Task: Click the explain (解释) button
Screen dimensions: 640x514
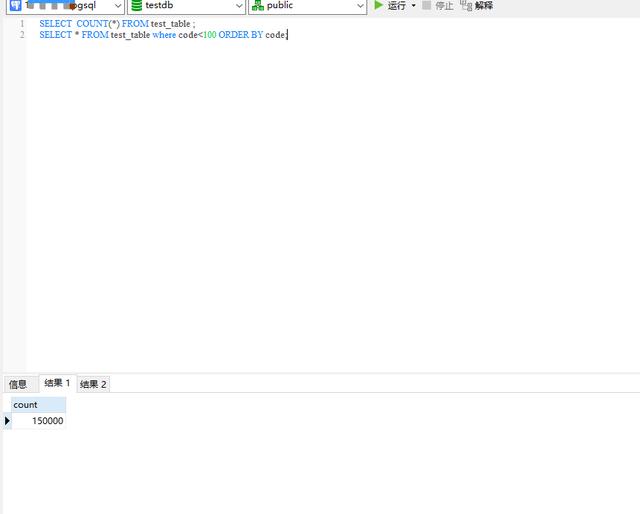Action: (x=477, y=5)
